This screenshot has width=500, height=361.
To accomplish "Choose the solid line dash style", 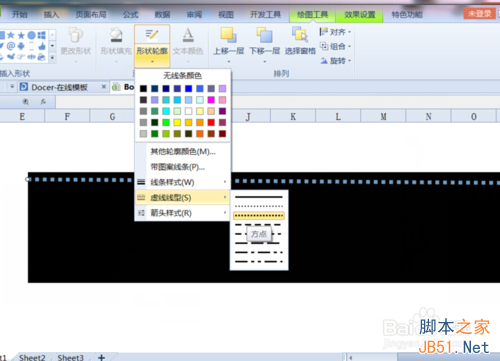I will 259,197.
